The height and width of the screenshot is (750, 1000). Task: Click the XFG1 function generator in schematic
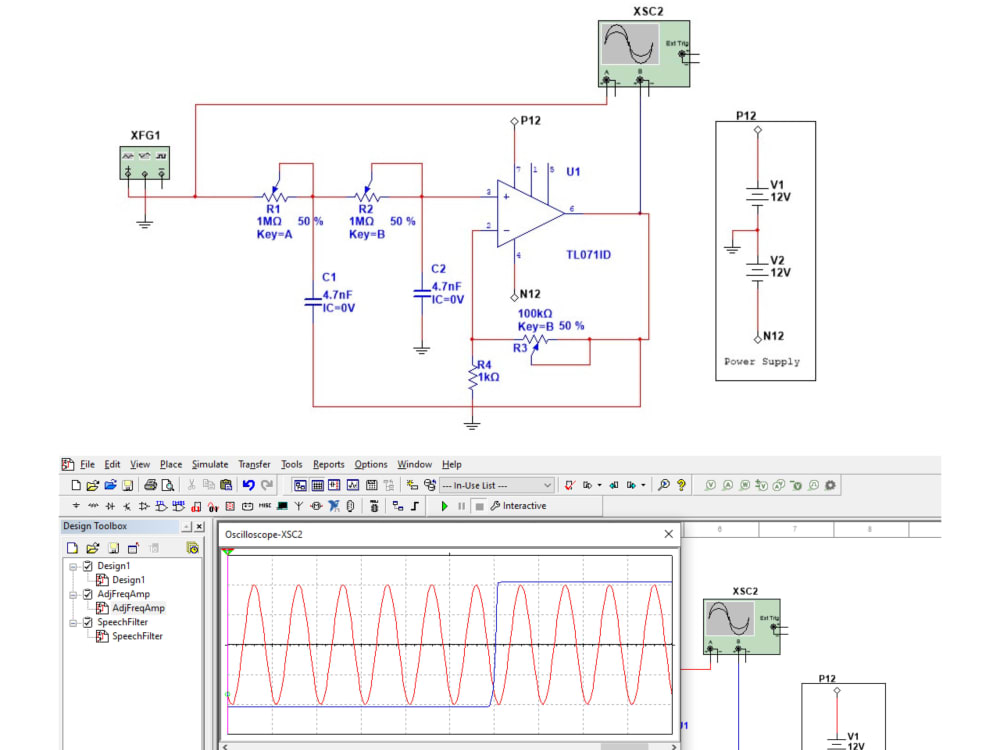pos(145,163)
